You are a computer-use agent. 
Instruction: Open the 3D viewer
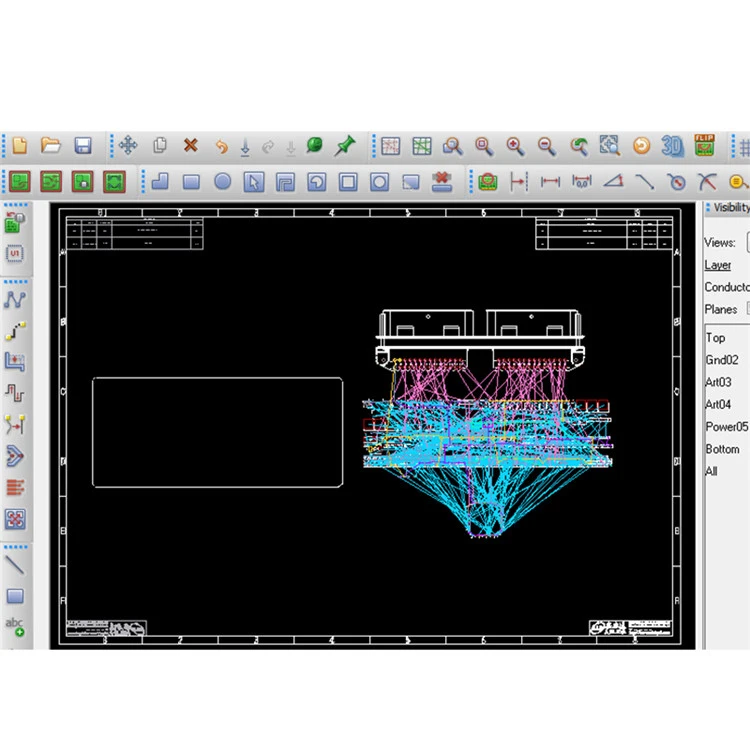[673, 146]
